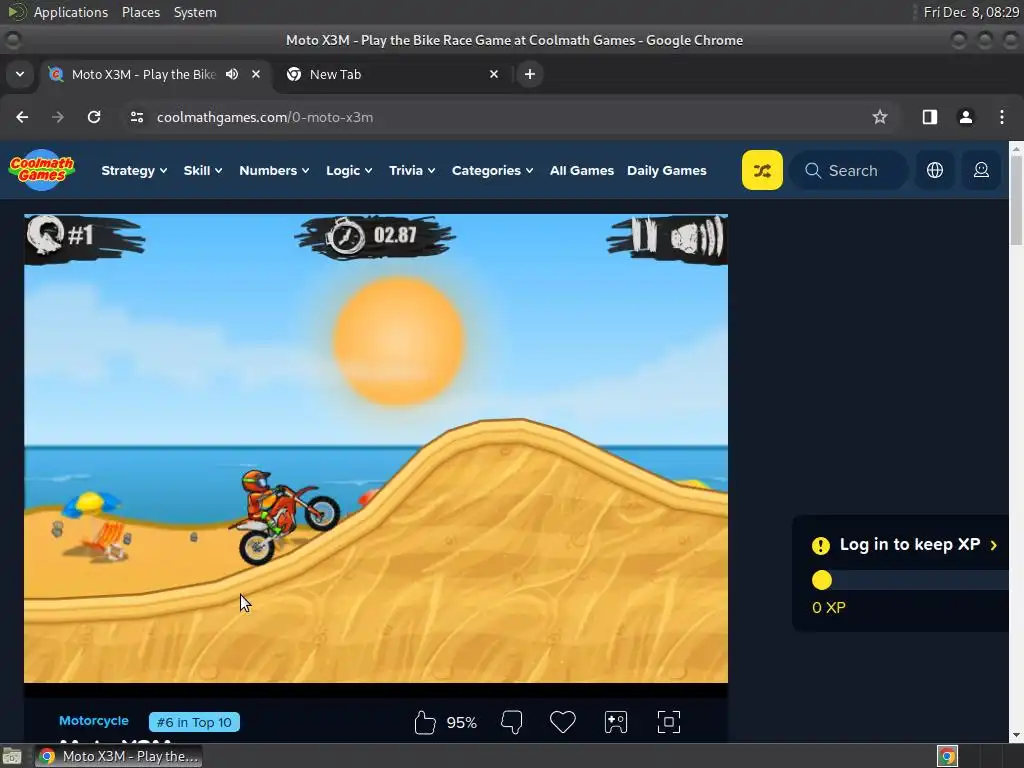Open the Daily Games link
This screenshot has width=1024, height=768.
coord(667,170)
